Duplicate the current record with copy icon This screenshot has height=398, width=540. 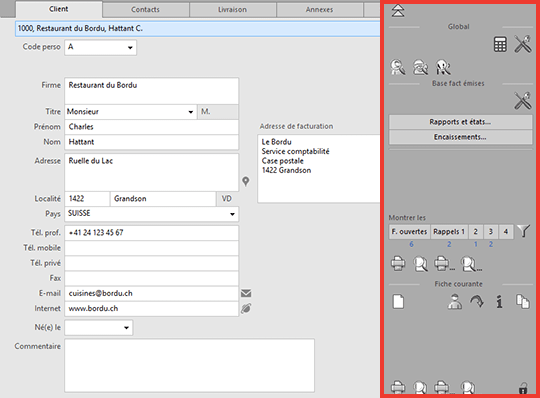click(x=522, y=302)
